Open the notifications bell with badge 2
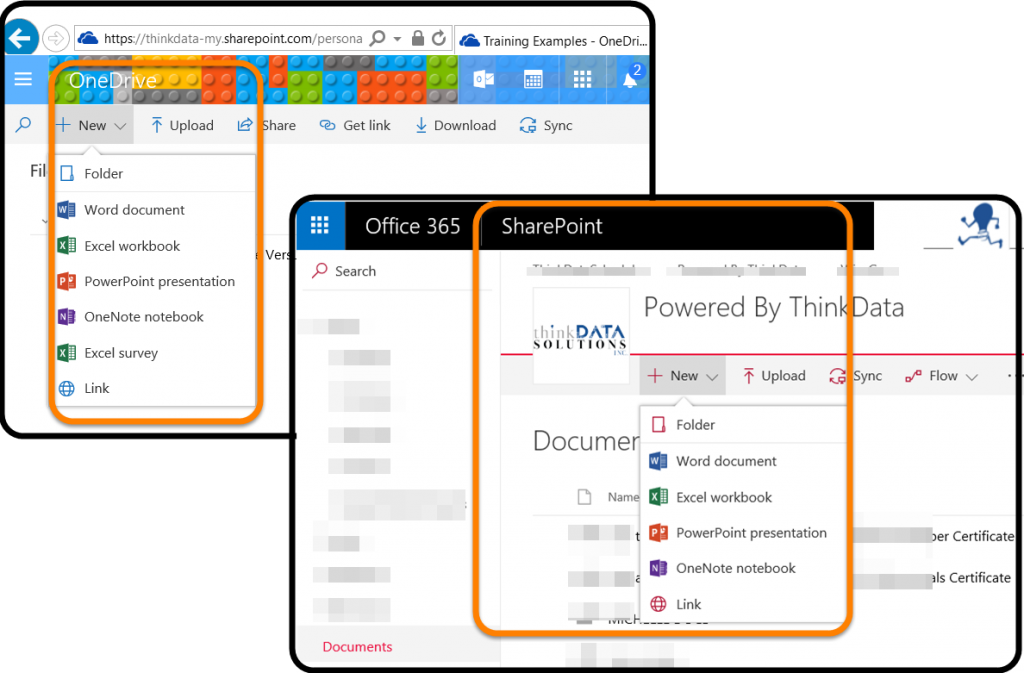This screenshot has width=1024, height=673. tap(631, 77)
